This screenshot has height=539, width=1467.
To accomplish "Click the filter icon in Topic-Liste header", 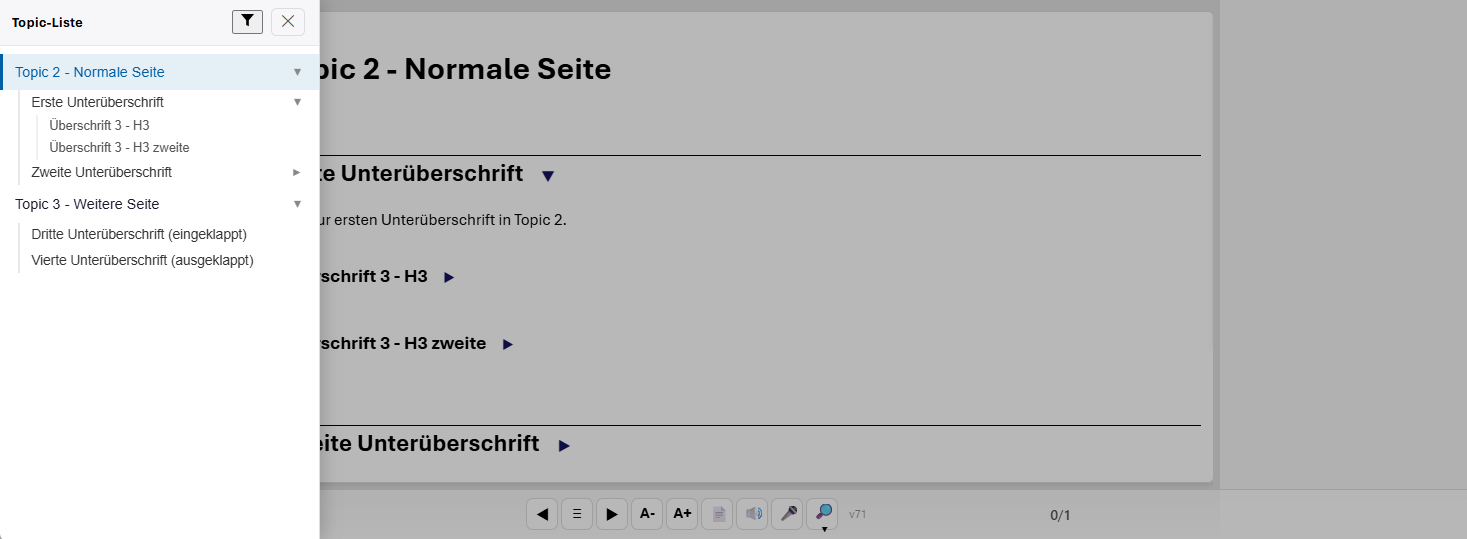I will click(x=247, y=22).
